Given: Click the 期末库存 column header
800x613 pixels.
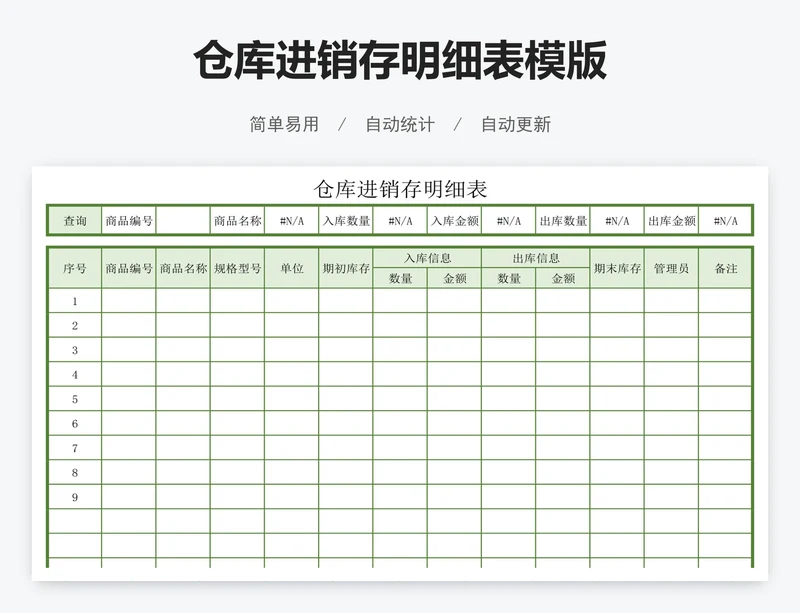Looking at the screenshot, I should [x=617, y=268].
